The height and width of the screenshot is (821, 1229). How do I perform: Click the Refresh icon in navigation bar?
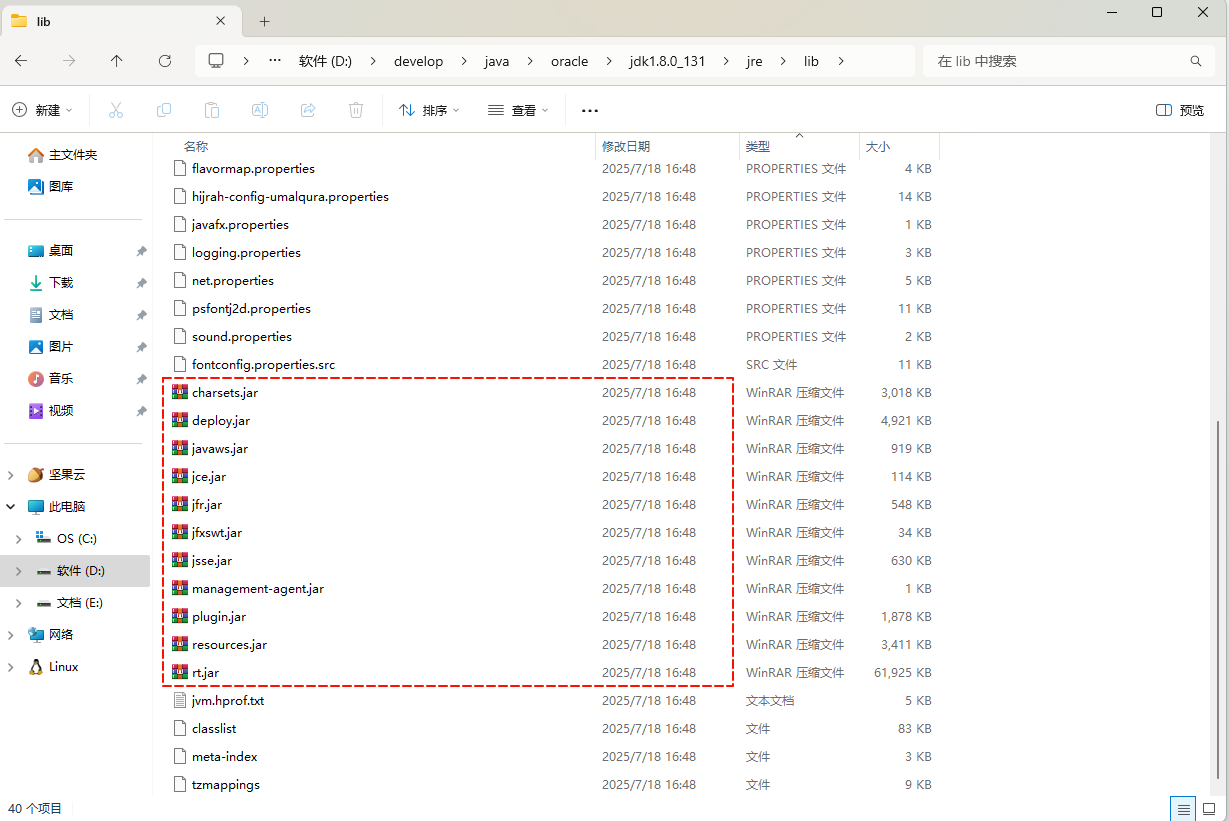pos(165,61)
